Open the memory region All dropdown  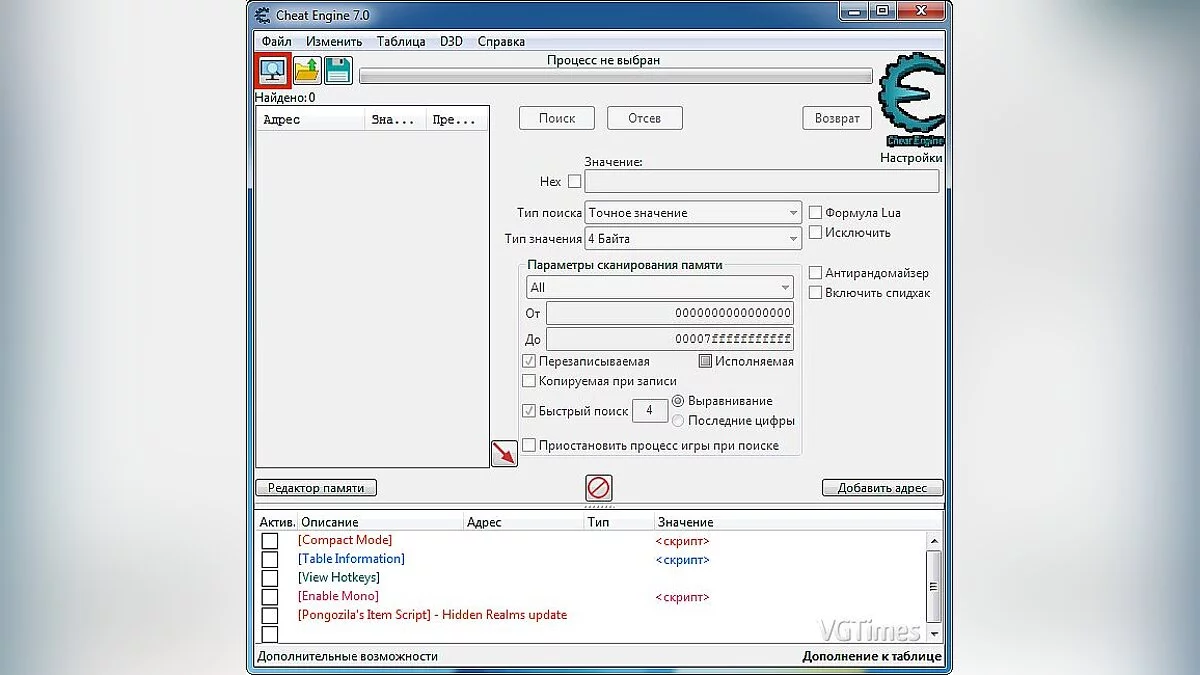coord(660,287)
